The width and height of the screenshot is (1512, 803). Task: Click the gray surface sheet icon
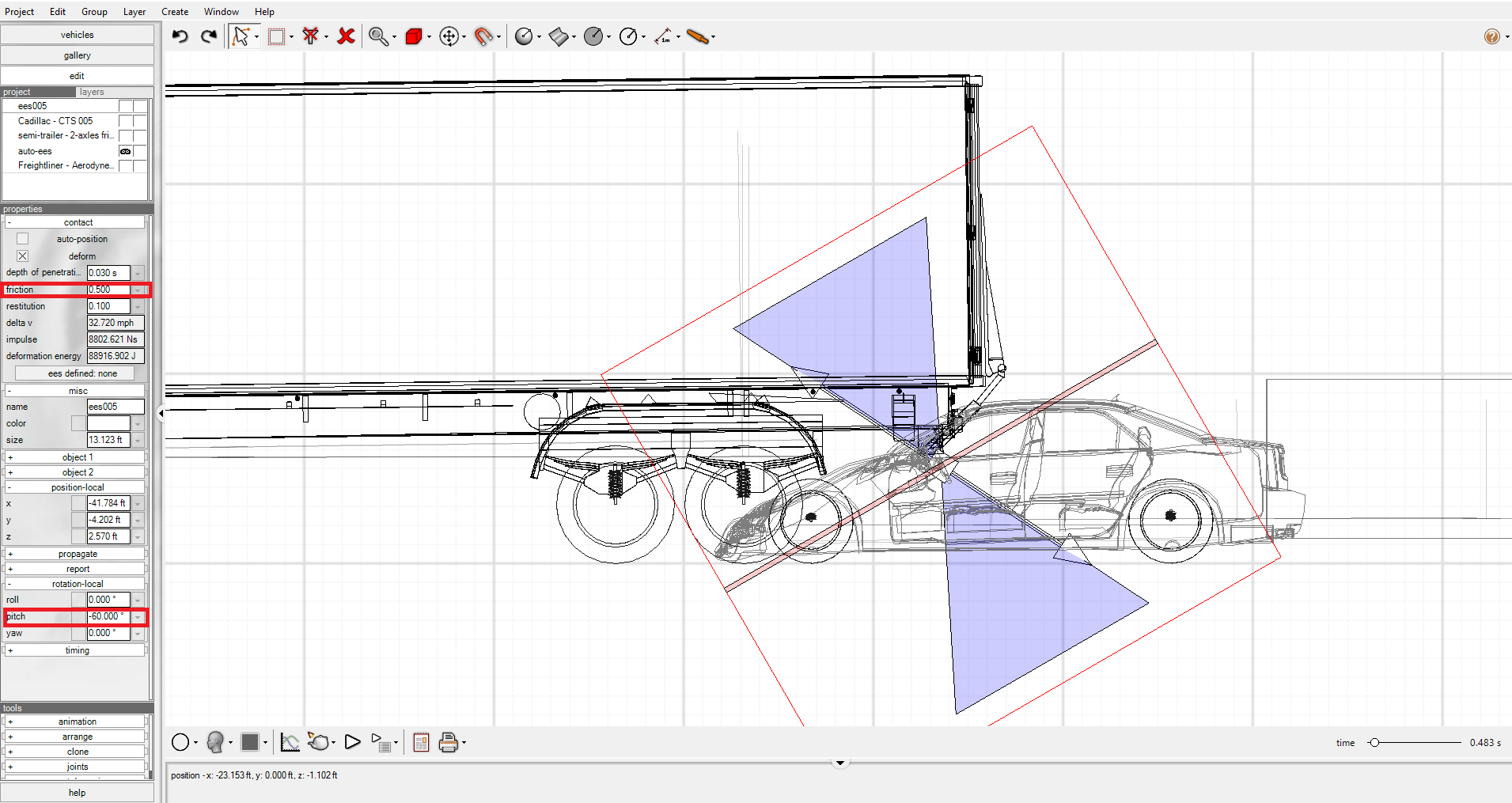559,36
